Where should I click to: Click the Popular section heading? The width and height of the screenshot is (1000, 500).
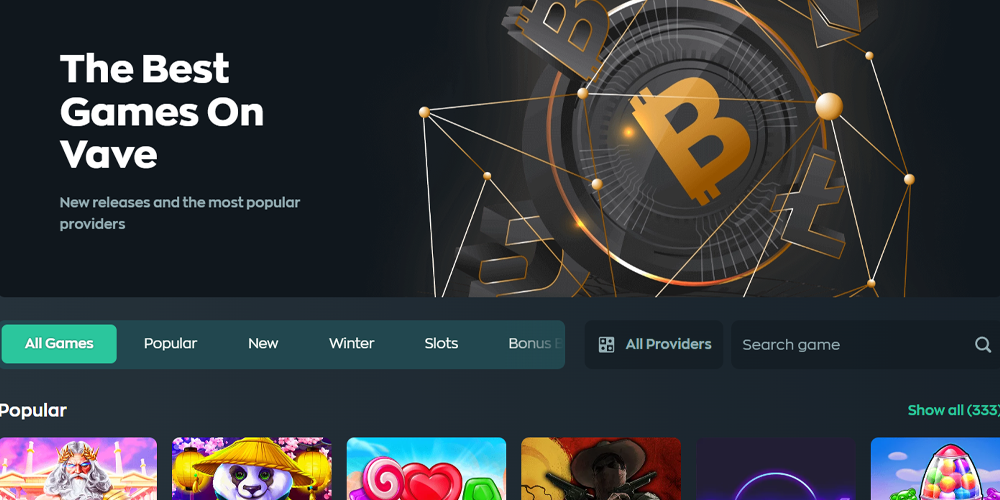[x=33, y=411]
